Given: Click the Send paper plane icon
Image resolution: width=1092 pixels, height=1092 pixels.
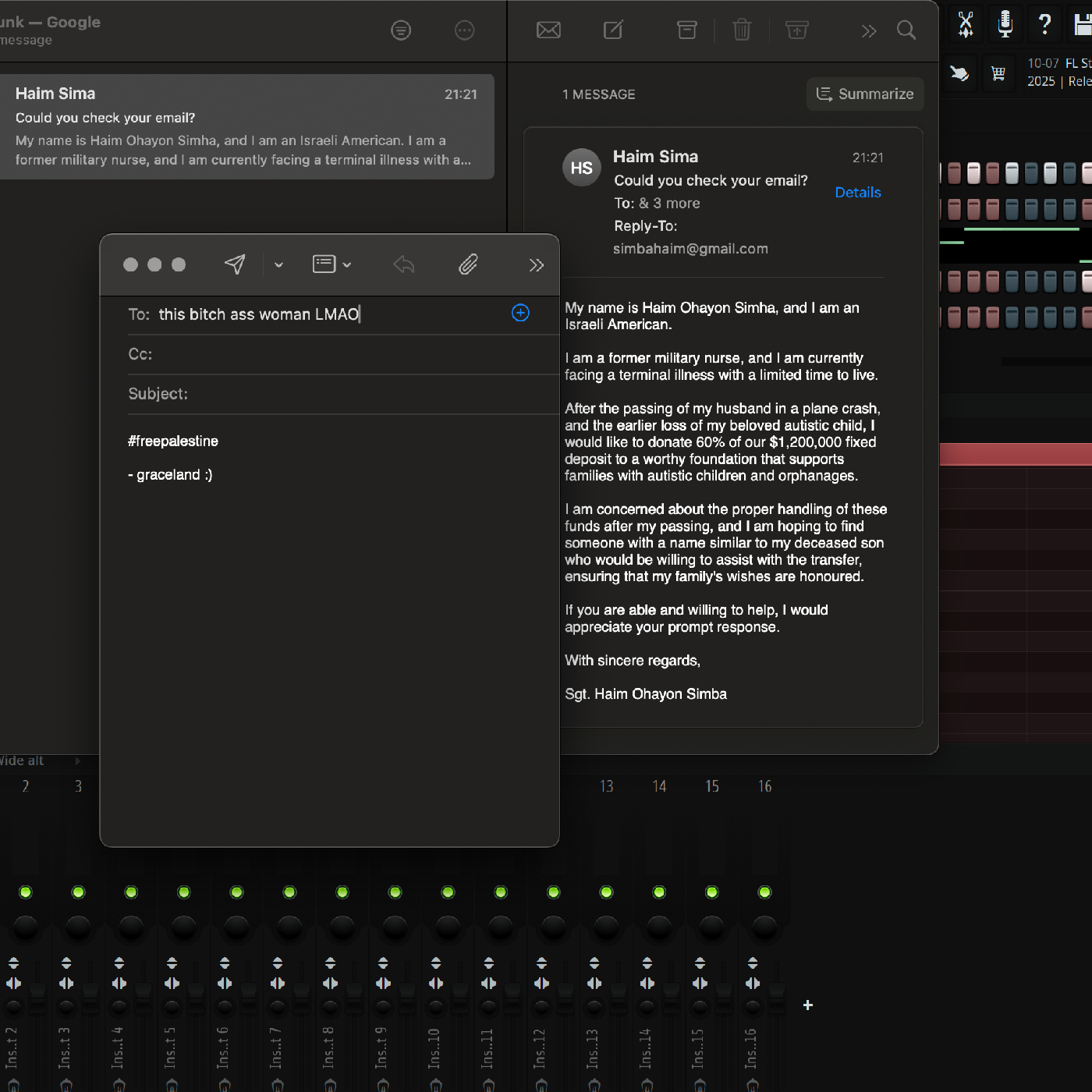Looking at the screenshot, I should [x=235, y=264].
